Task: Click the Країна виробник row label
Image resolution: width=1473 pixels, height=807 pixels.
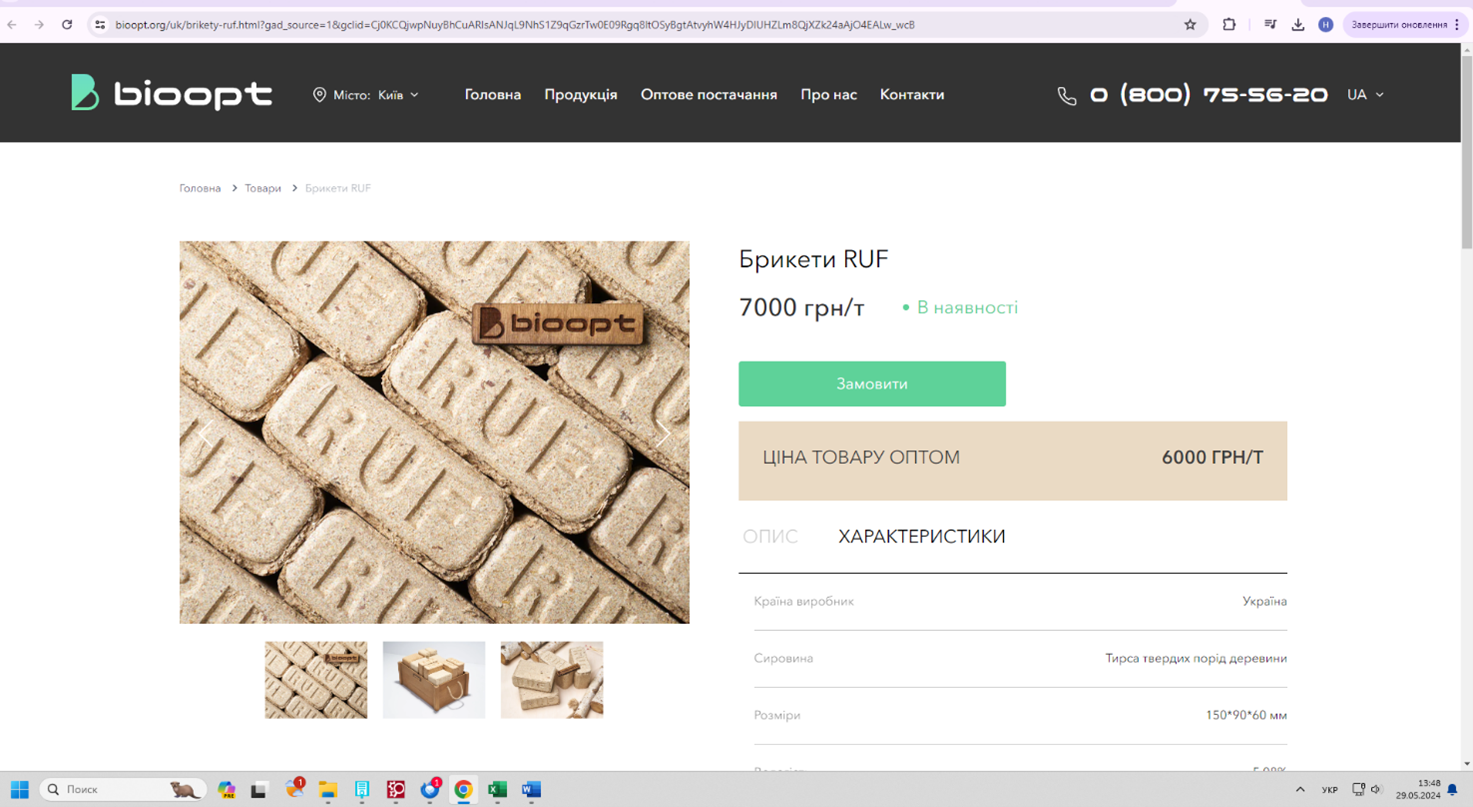Action: (x=804, y=601)
